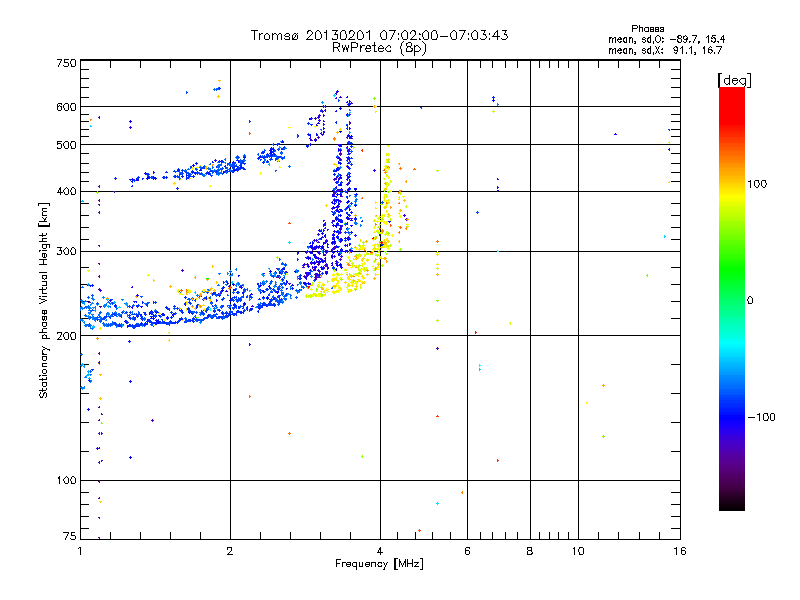Click the y-axis '750' label
800x600 pixels.
(x=66, y=63)
